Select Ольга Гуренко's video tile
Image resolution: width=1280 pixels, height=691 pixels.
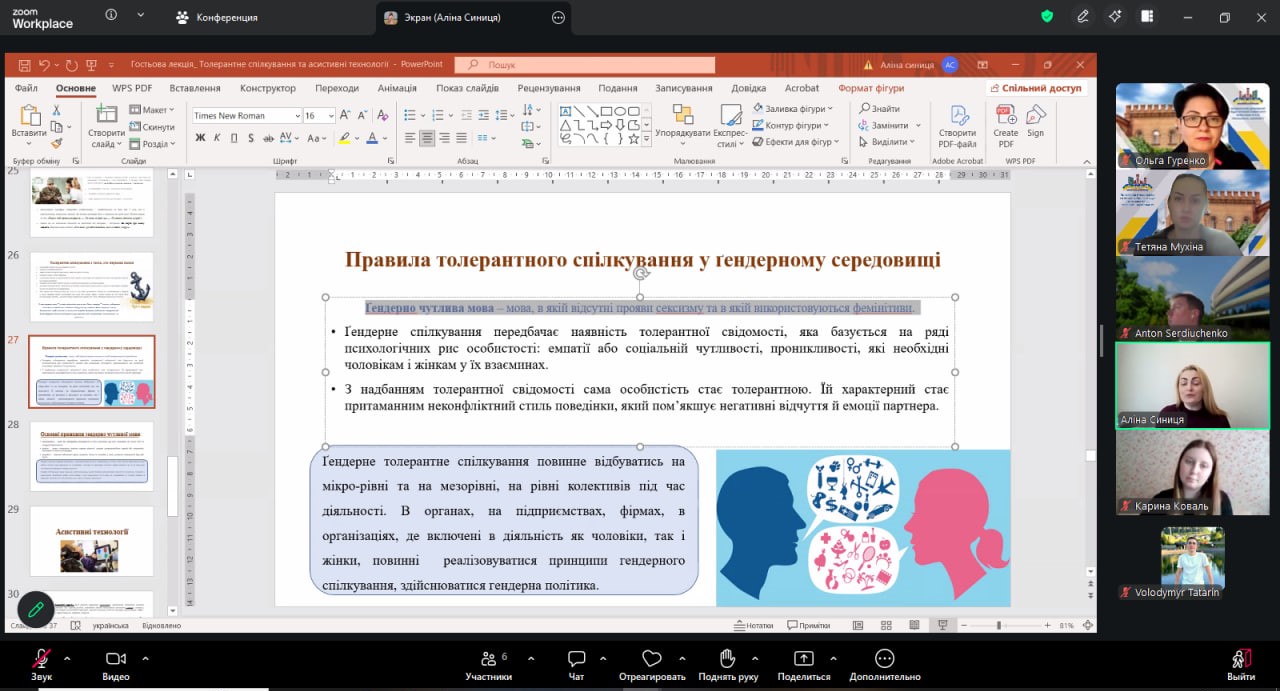(x=1192, y=125)
